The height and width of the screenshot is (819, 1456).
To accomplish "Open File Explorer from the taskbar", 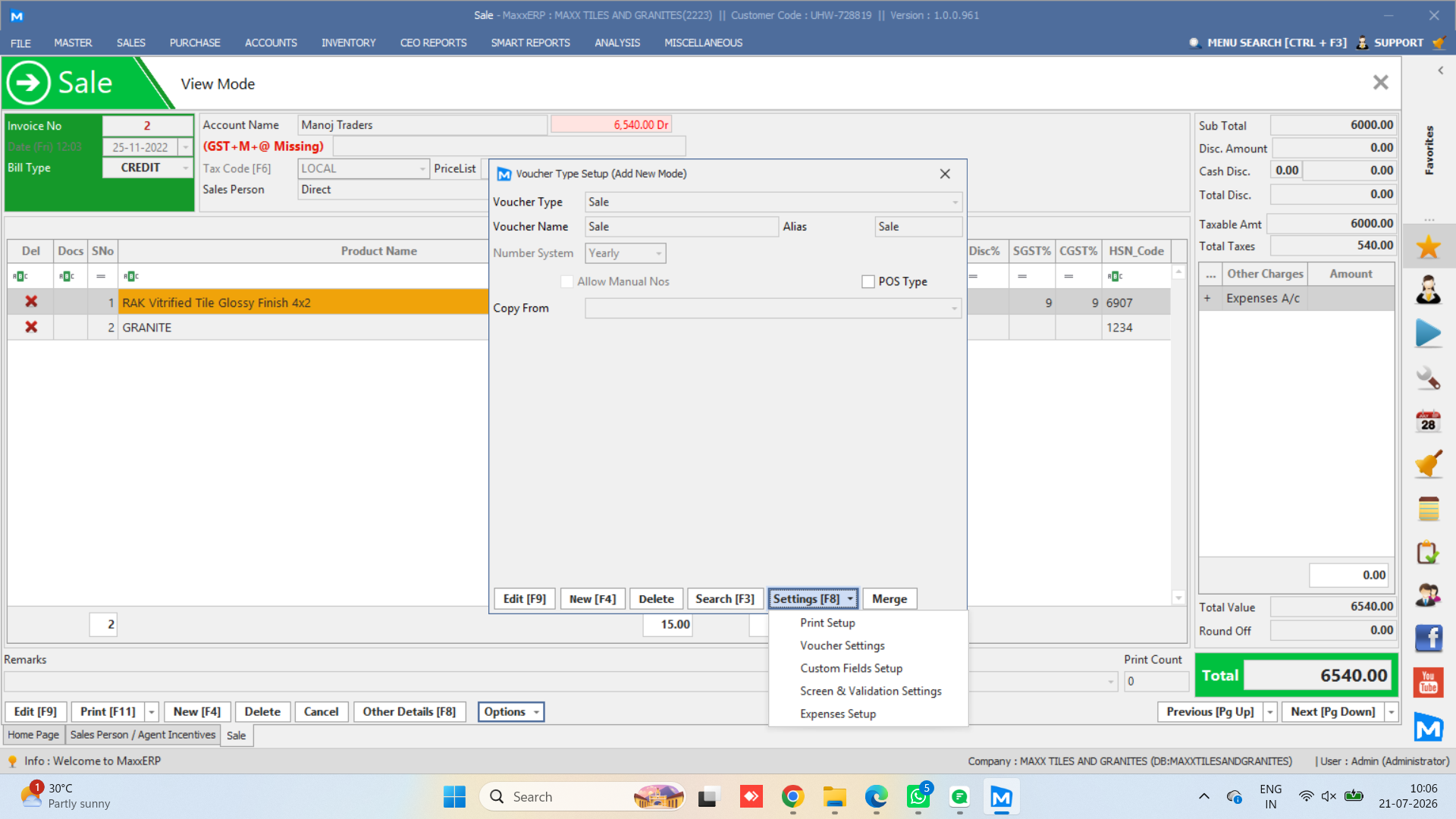I will (x=834, y=796).
